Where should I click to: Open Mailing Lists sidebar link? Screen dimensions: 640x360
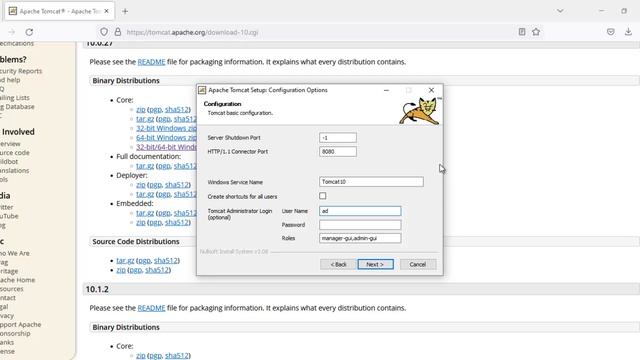[15, 98]
